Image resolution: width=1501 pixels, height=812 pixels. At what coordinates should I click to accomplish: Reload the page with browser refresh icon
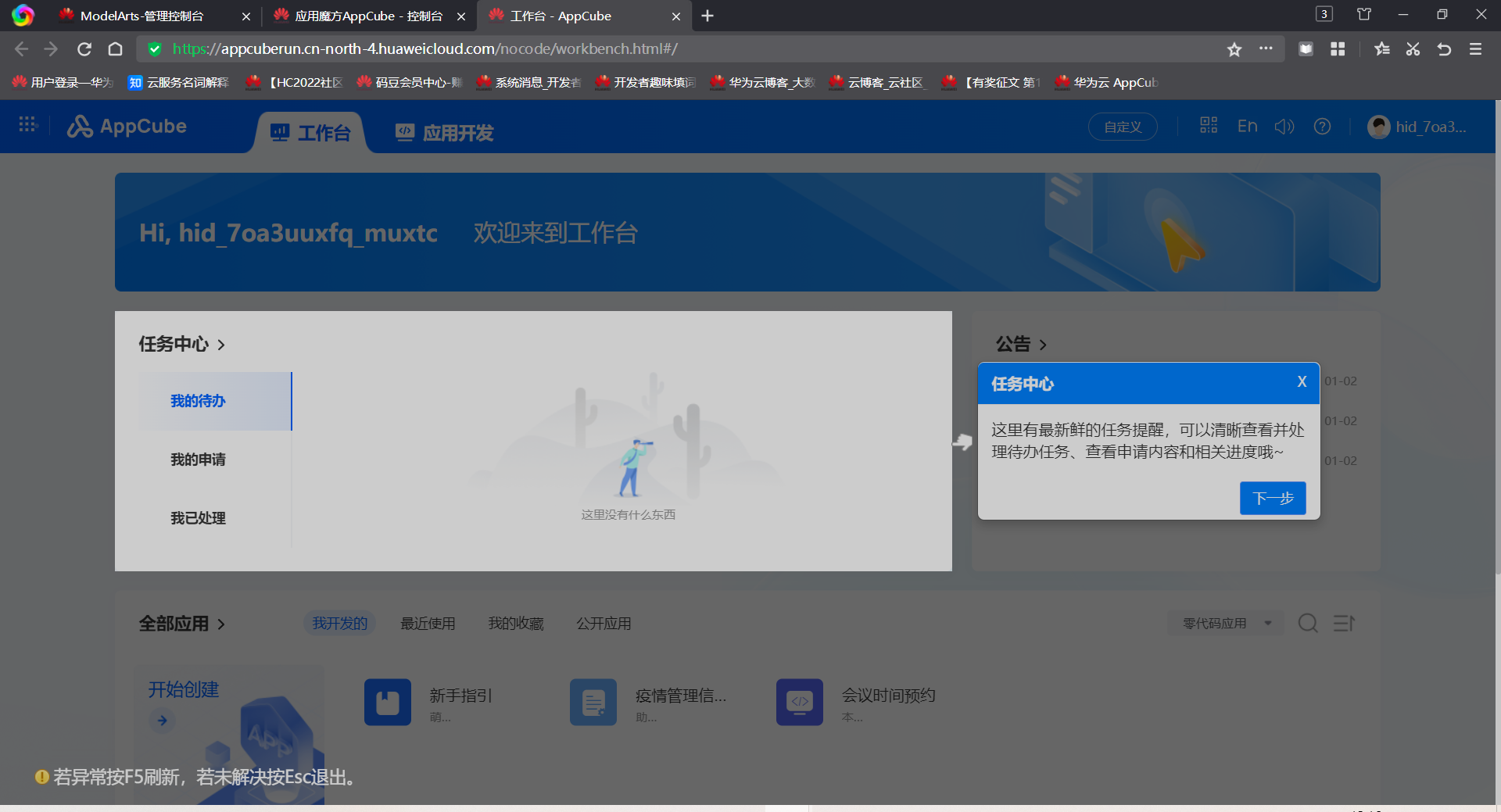84,49
